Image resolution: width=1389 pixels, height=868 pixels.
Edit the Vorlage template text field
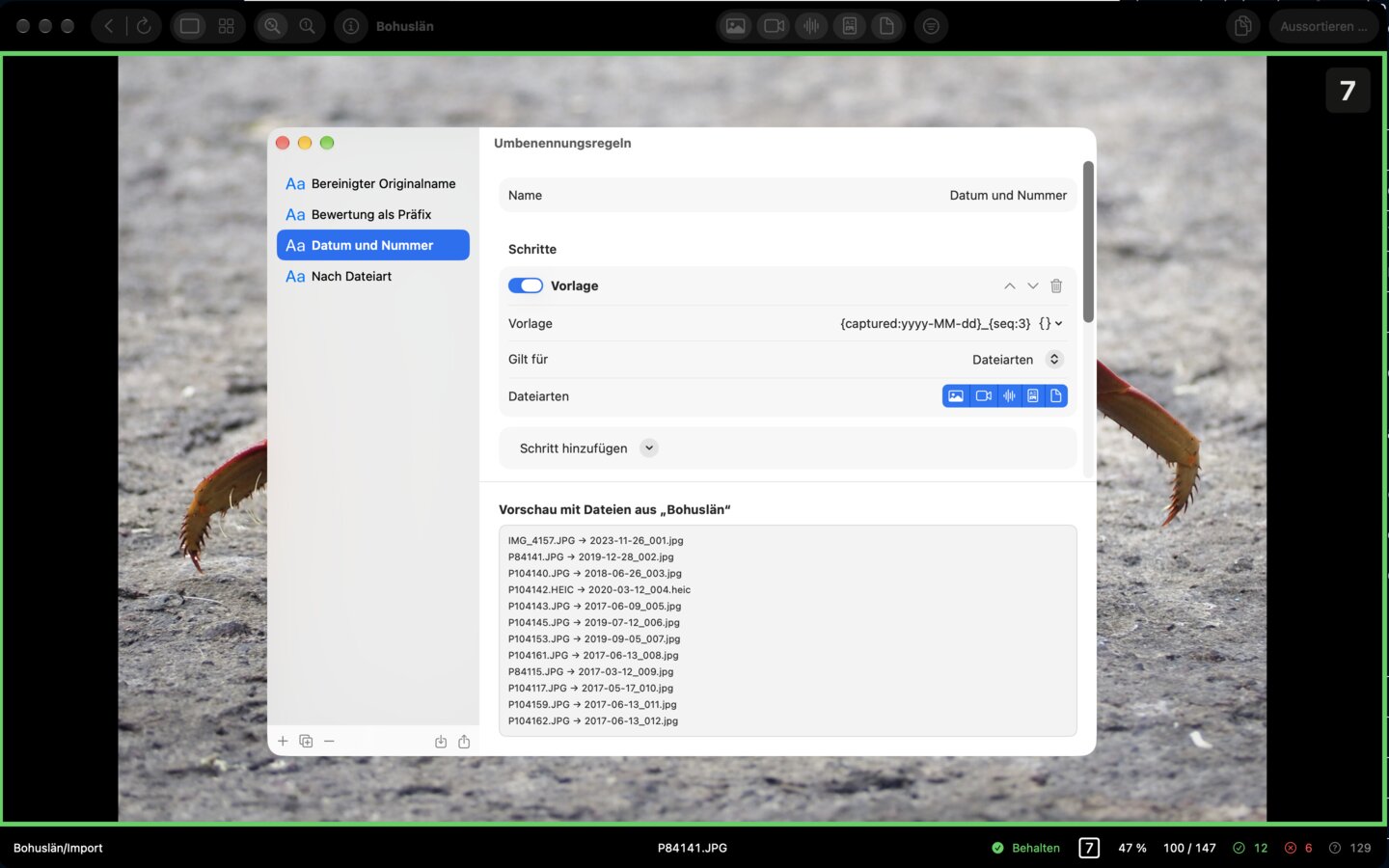[x=935, y=323]
